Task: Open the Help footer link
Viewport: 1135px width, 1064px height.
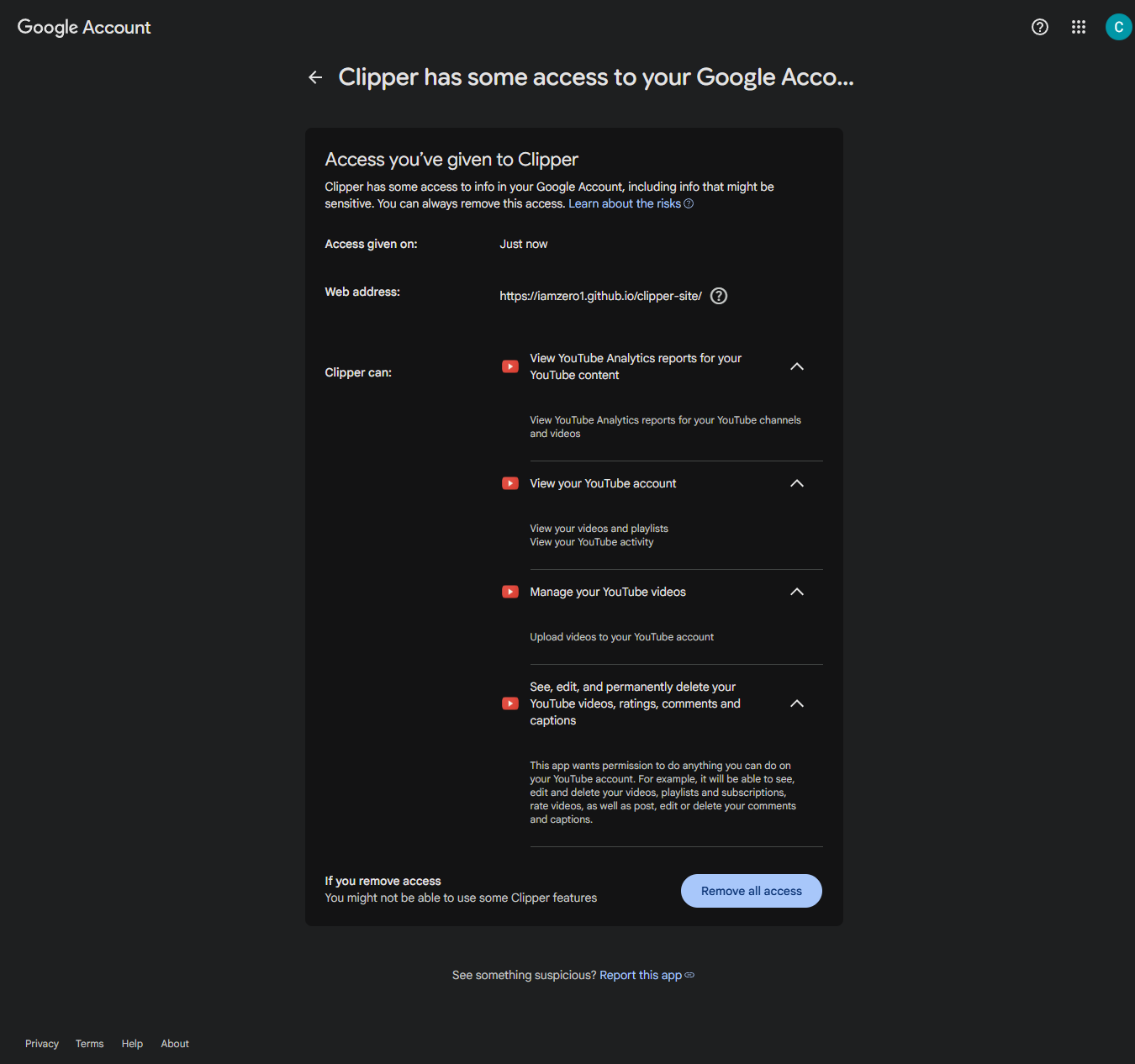Action: point(132,1044)
